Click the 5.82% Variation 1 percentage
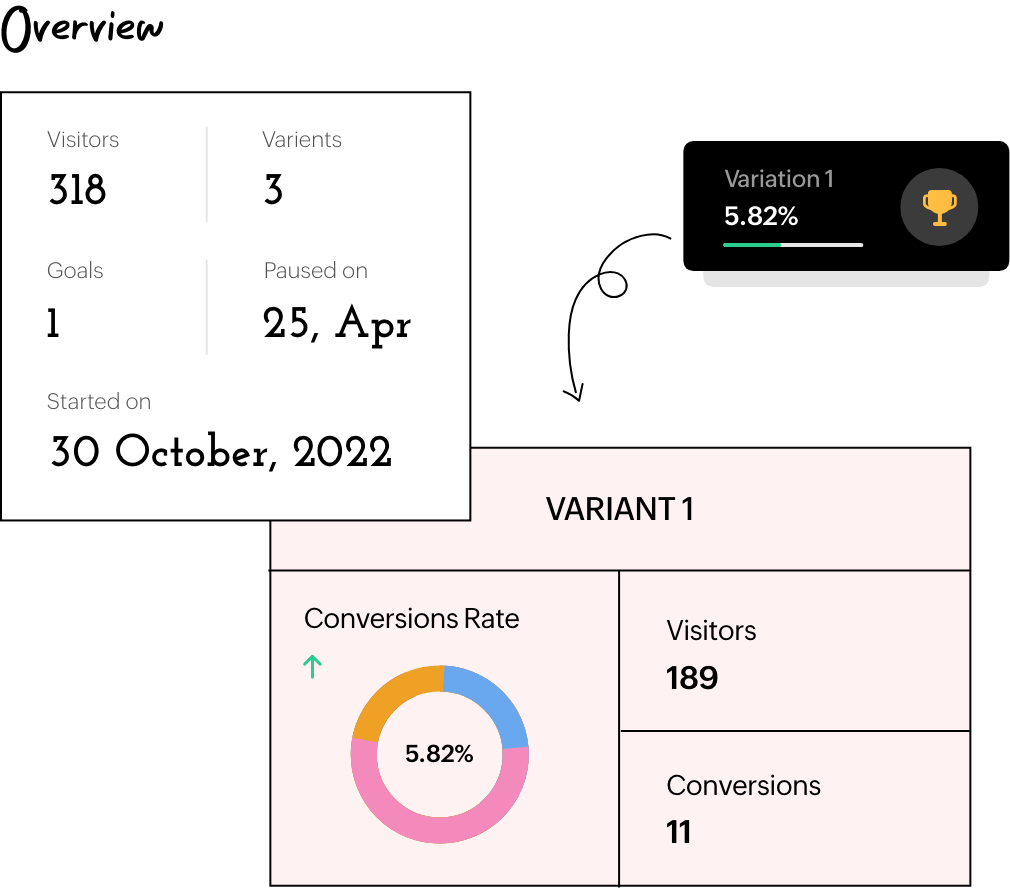 point(761,216)
